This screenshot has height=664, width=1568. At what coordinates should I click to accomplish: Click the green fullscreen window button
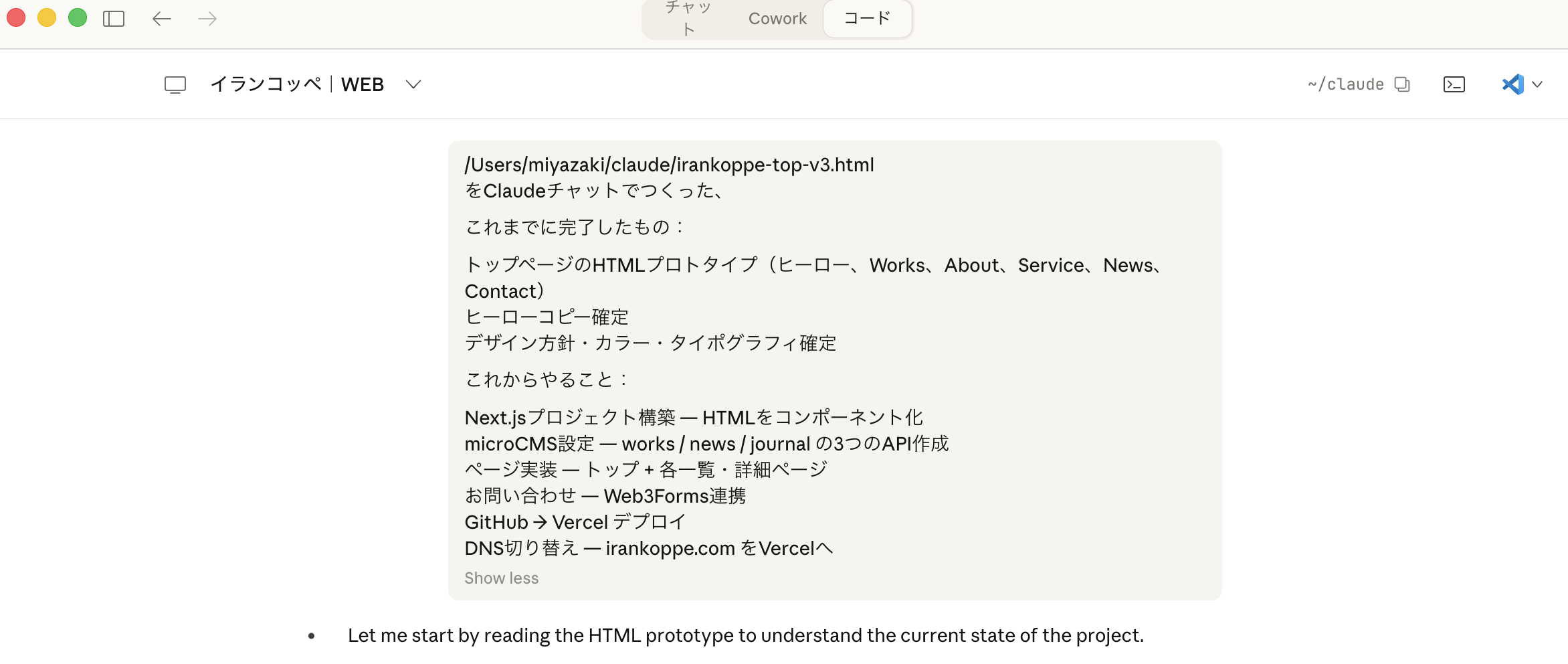[x=78, y=17]
